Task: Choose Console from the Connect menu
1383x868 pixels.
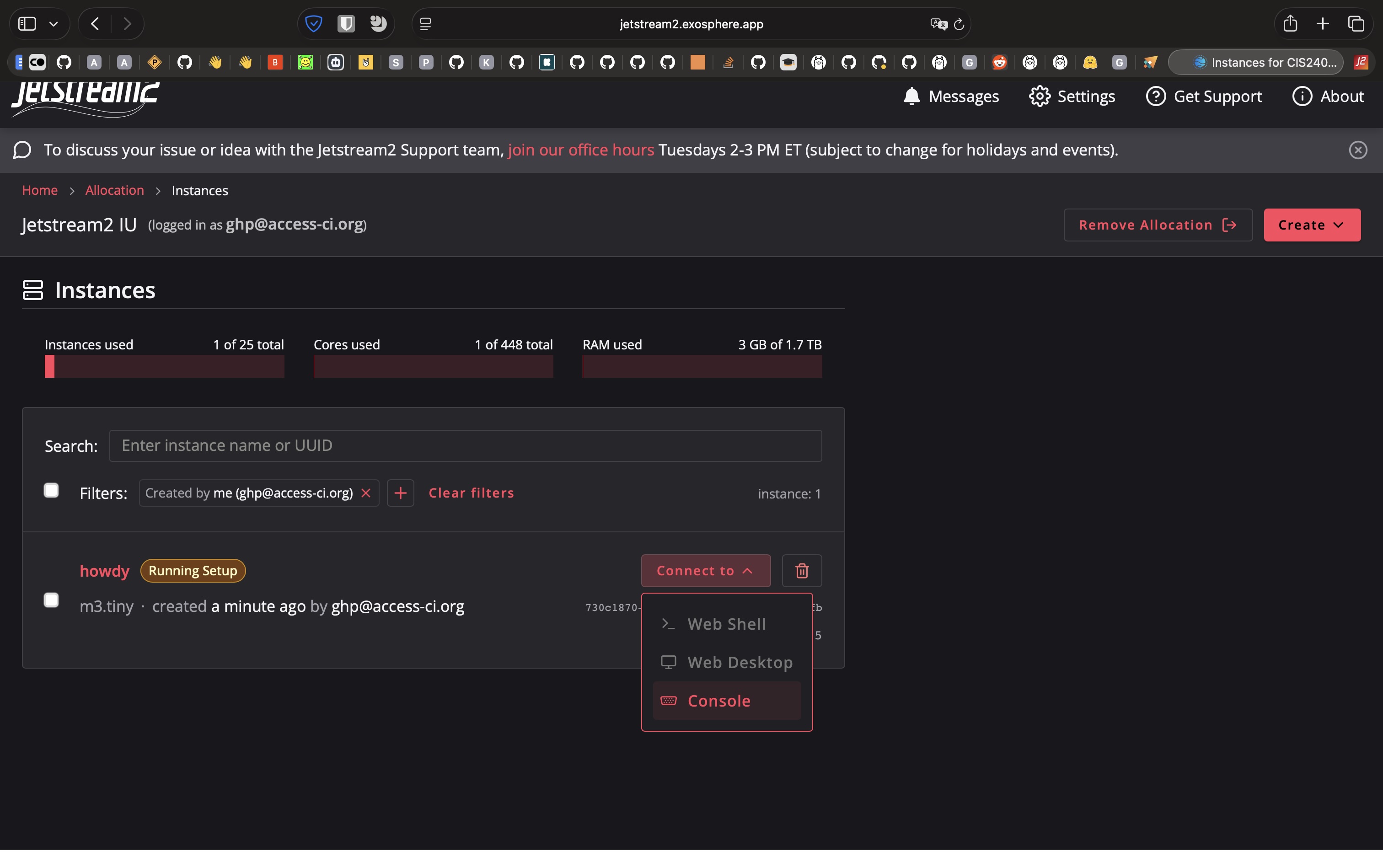Action: pos(727,701)
